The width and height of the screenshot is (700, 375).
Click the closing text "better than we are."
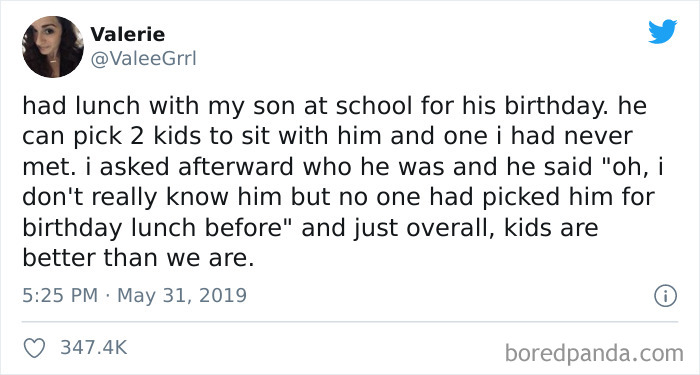(138, 258)
